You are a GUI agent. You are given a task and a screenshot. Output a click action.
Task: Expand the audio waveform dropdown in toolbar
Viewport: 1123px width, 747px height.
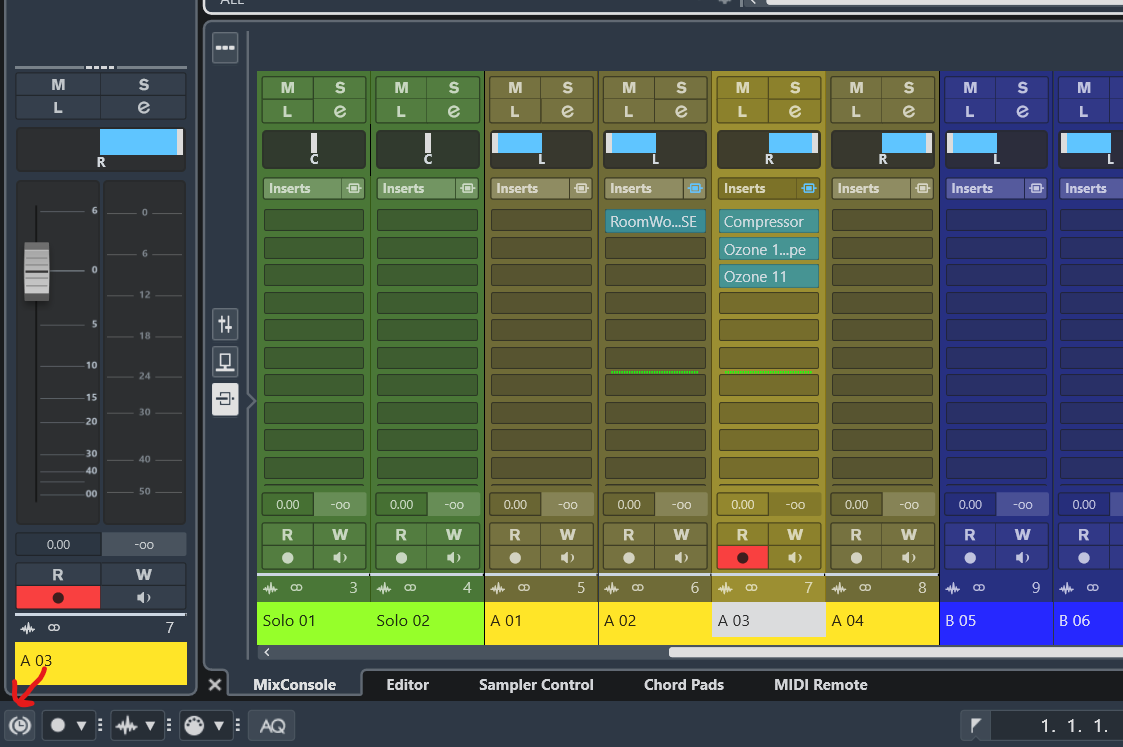[150, 725]
